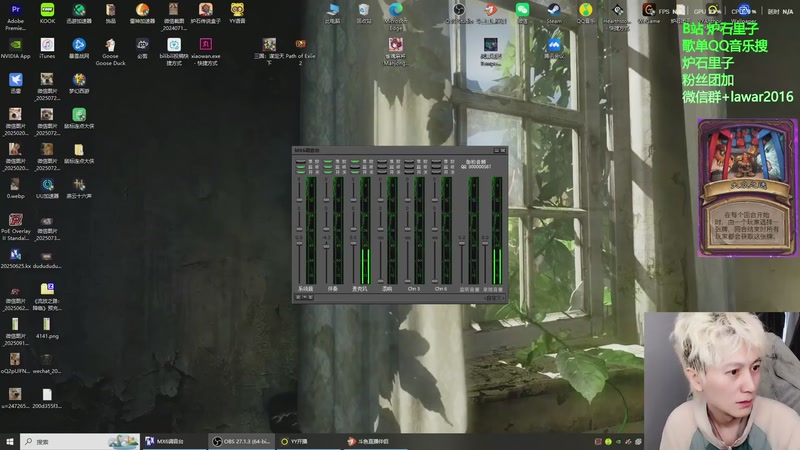Toggle bottom button on Chn 6 channel
This screenshot has width=800, height=450.
[436, 172]
